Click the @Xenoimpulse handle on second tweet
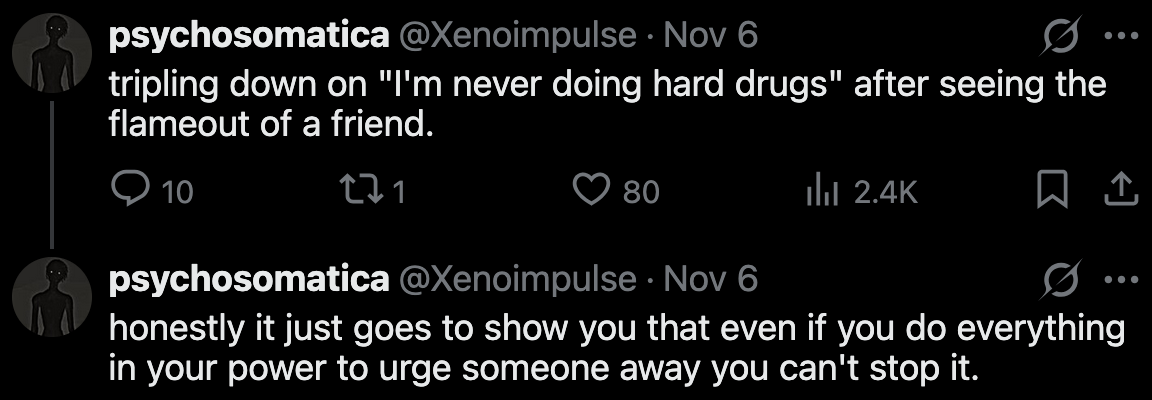1152x400 pixels. [x=516, y=280]
